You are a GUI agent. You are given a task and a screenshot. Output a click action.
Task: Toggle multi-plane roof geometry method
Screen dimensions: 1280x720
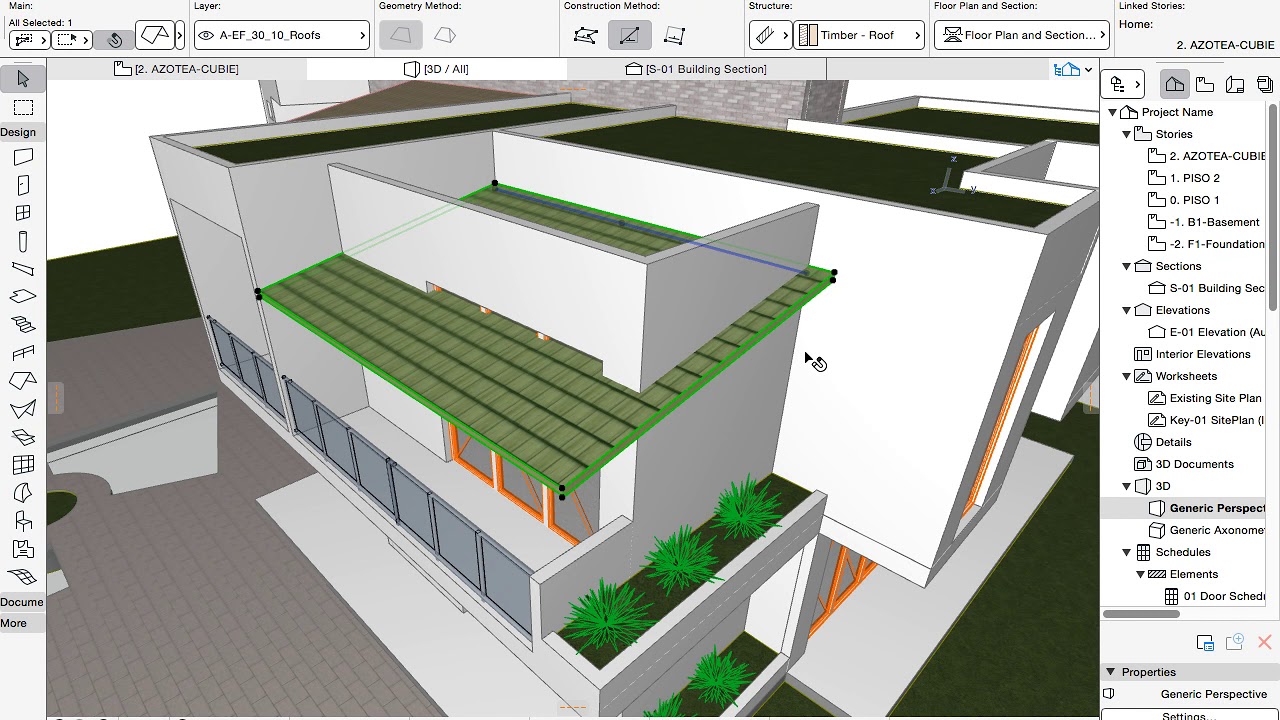(x=445, y=35)
